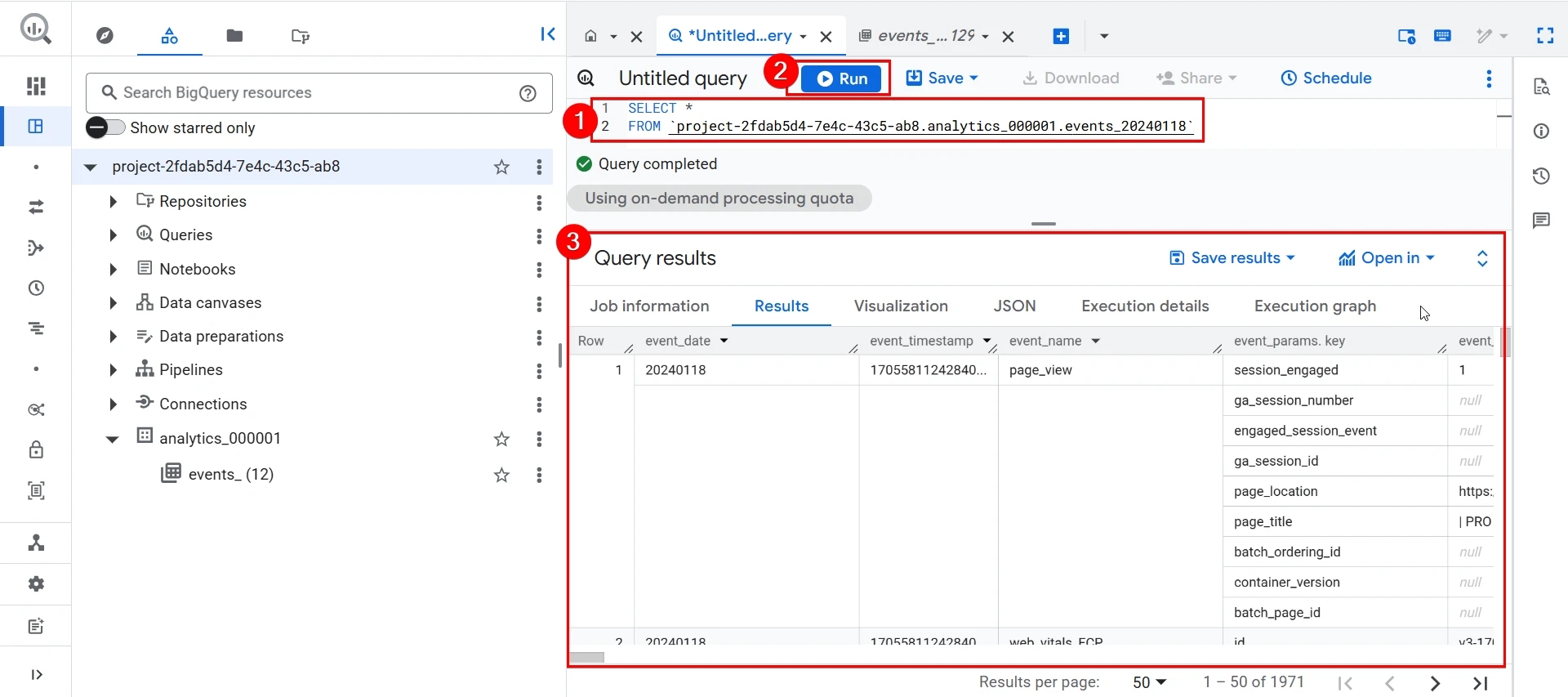Toggle Show starred only switch
The height and width of the screenshot is (697, 1568).
coord(105,127)
